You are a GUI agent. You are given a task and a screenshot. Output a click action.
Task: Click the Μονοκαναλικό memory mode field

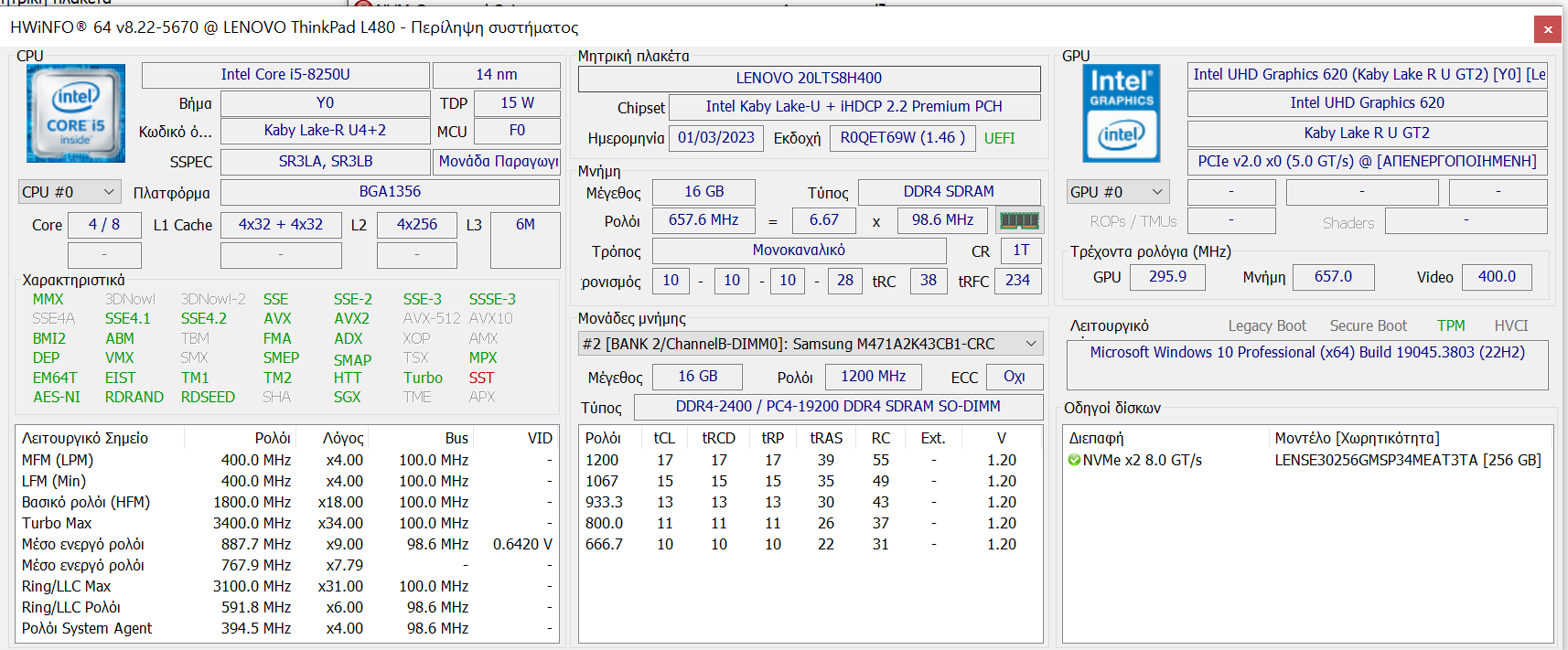(799, 250)
